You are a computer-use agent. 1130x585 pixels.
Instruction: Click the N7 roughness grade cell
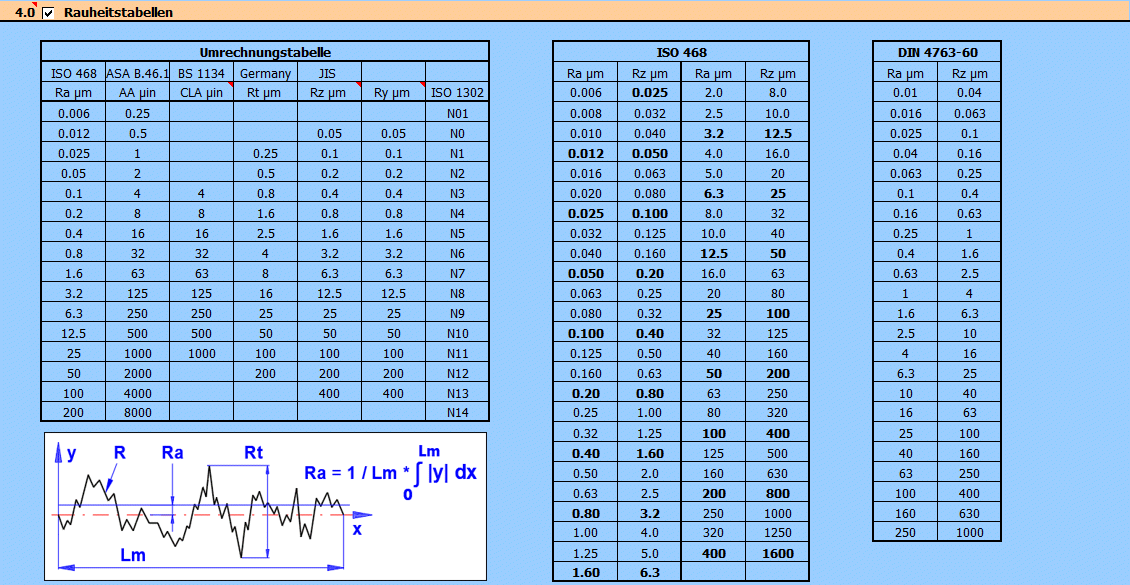coord(457,273)
